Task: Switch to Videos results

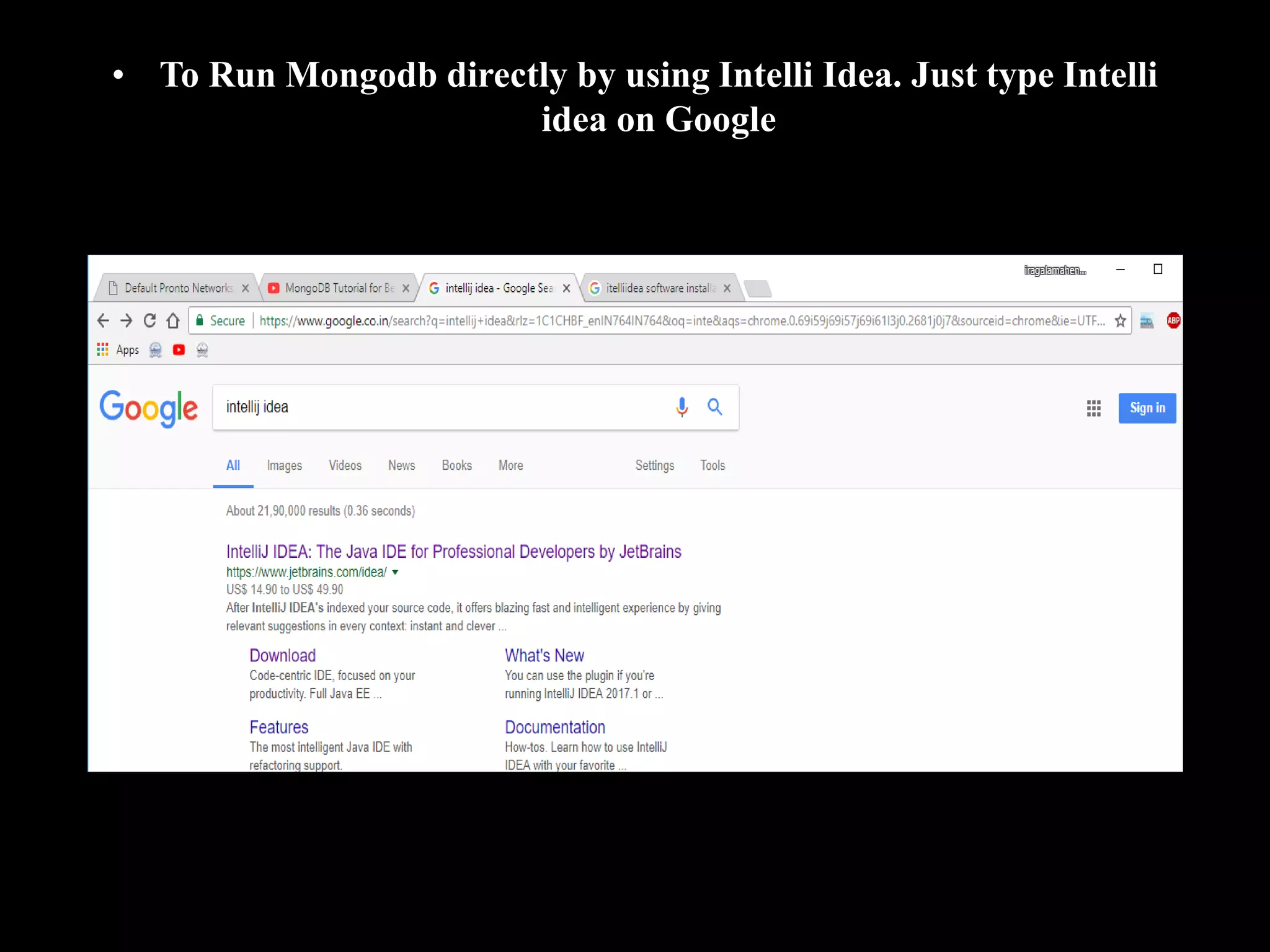Action: (x=345, y=465)
